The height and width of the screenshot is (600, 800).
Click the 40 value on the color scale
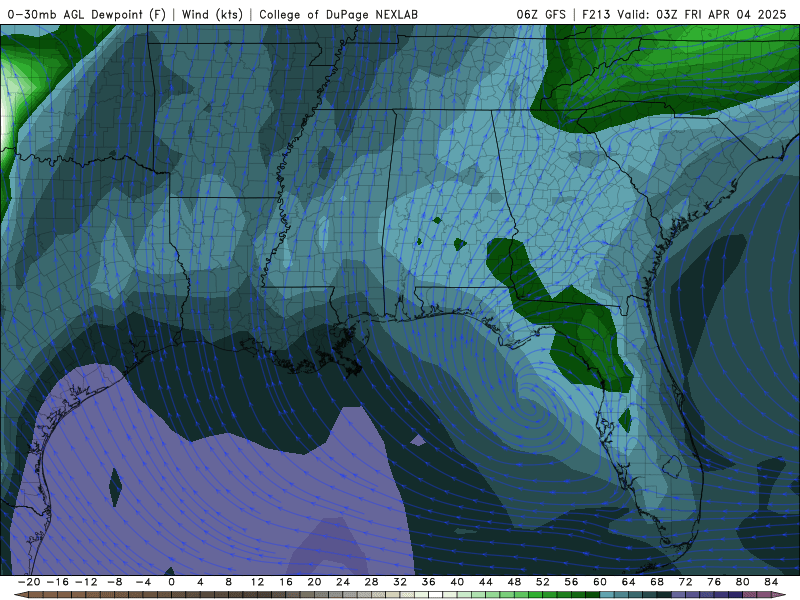click(x=457, y=582)
